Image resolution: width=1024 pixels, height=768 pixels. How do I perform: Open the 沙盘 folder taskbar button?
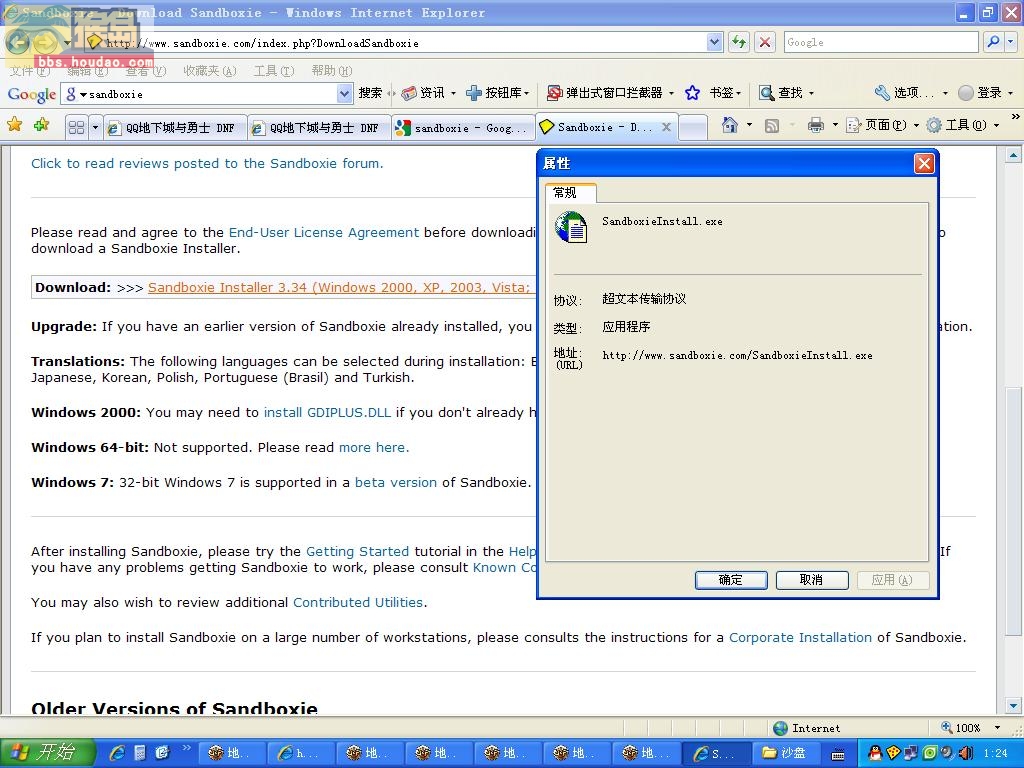[785, 753]
